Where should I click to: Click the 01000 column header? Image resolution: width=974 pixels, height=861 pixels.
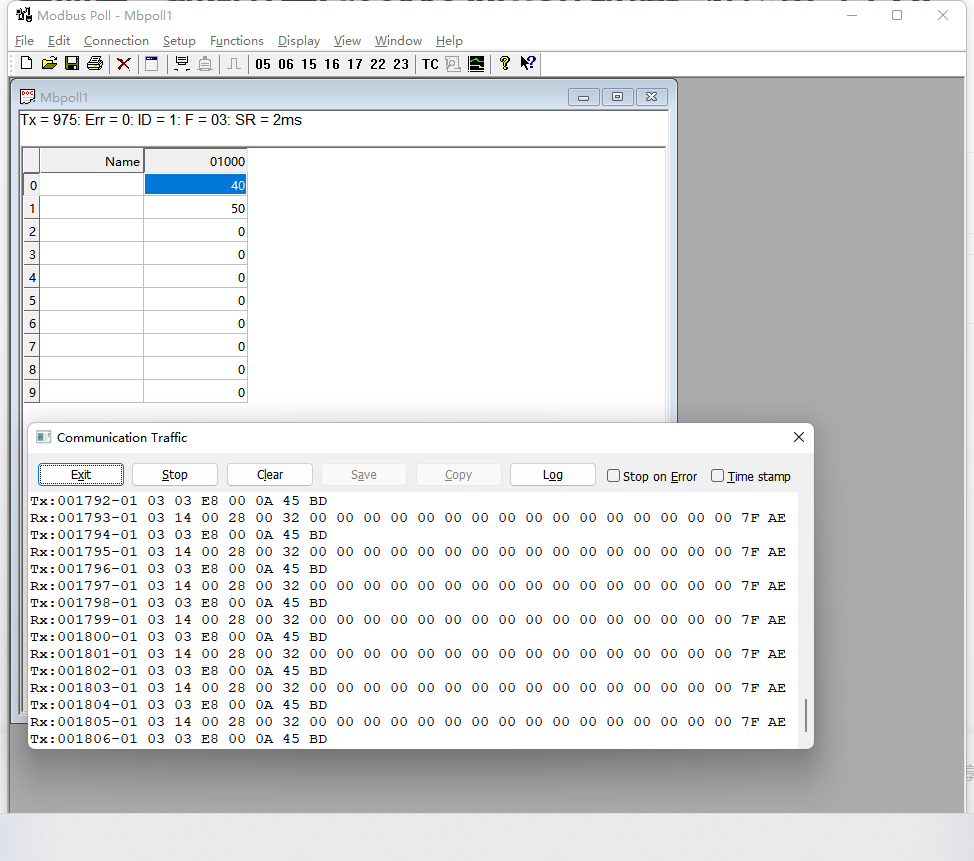(195, 162)
